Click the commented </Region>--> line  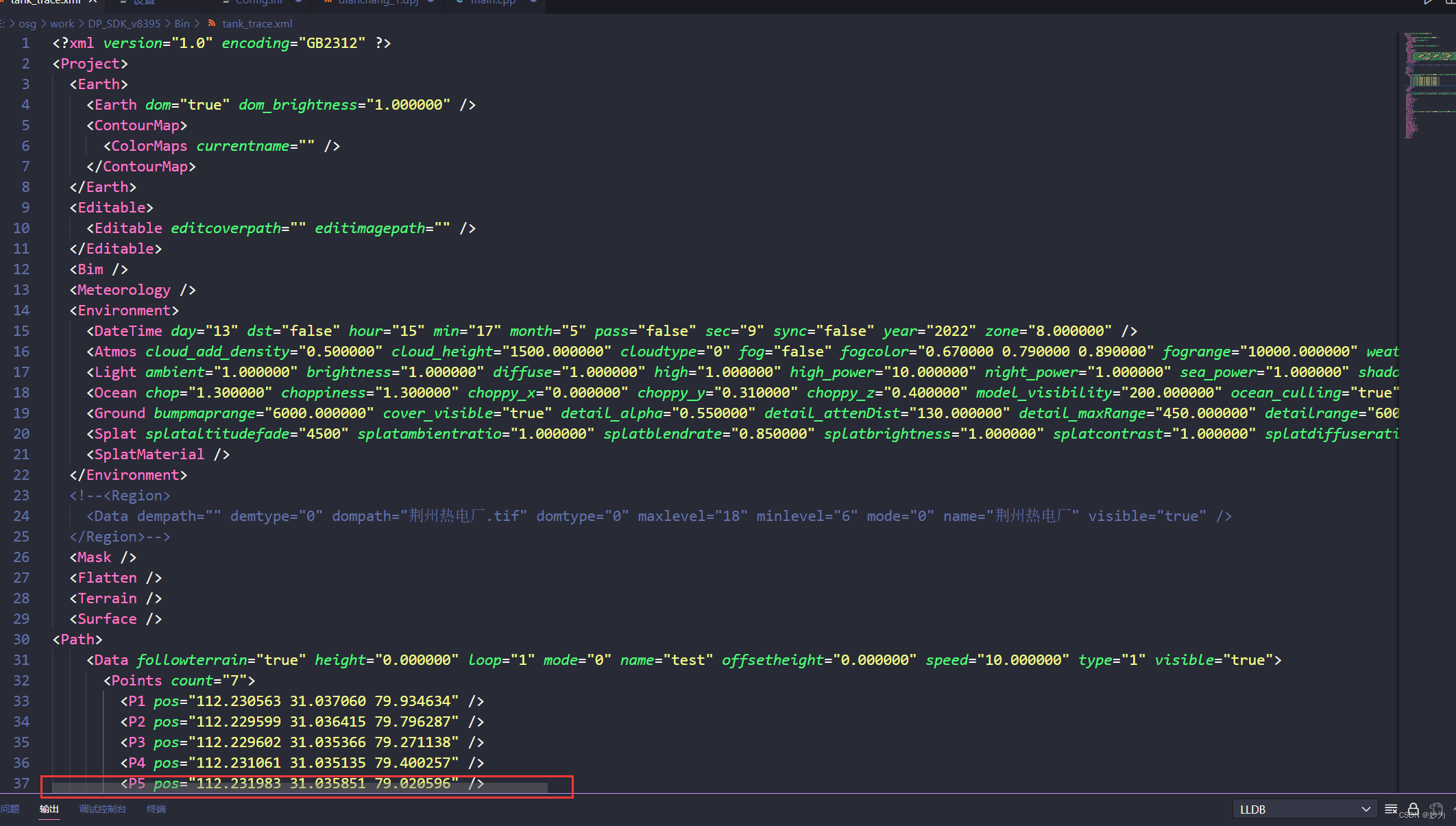tap(120, 537)
